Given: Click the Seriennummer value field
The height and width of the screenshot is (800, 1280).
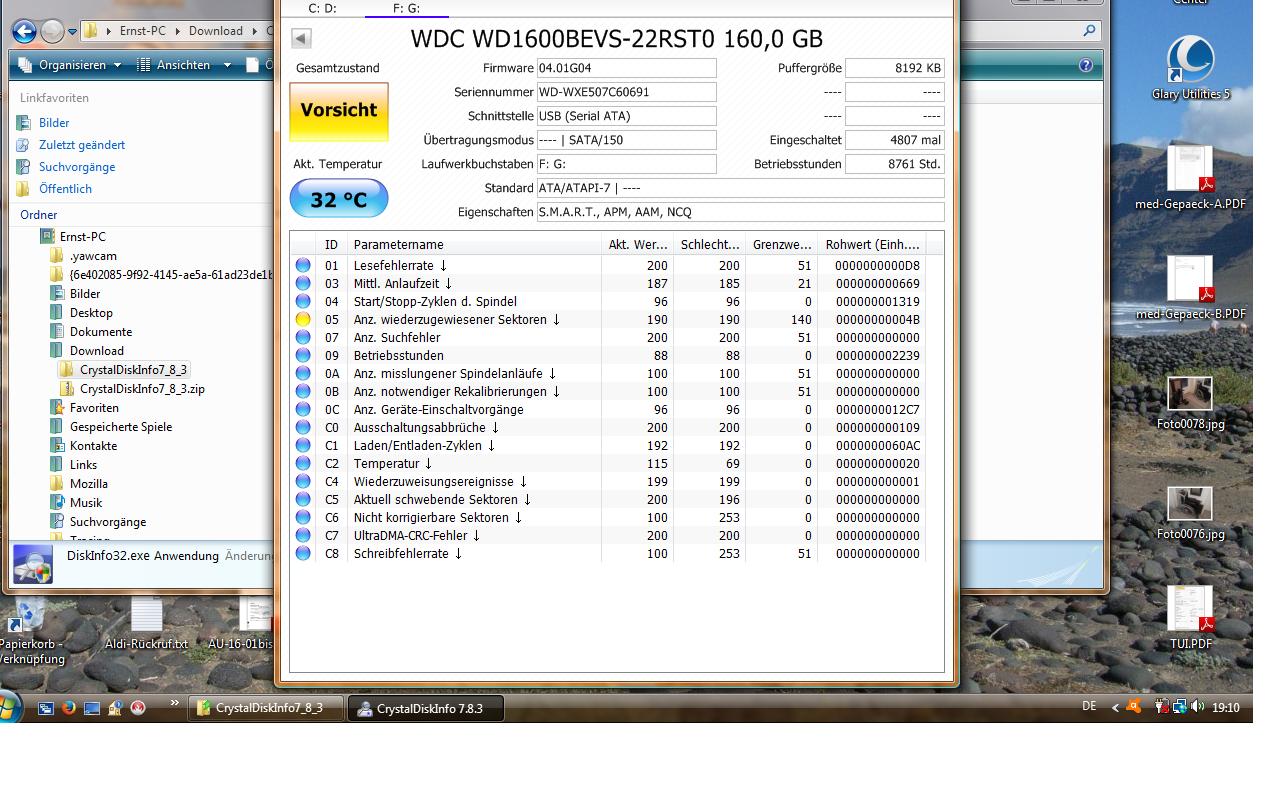Looking at the screenshot, I should (x=627, y=92).
